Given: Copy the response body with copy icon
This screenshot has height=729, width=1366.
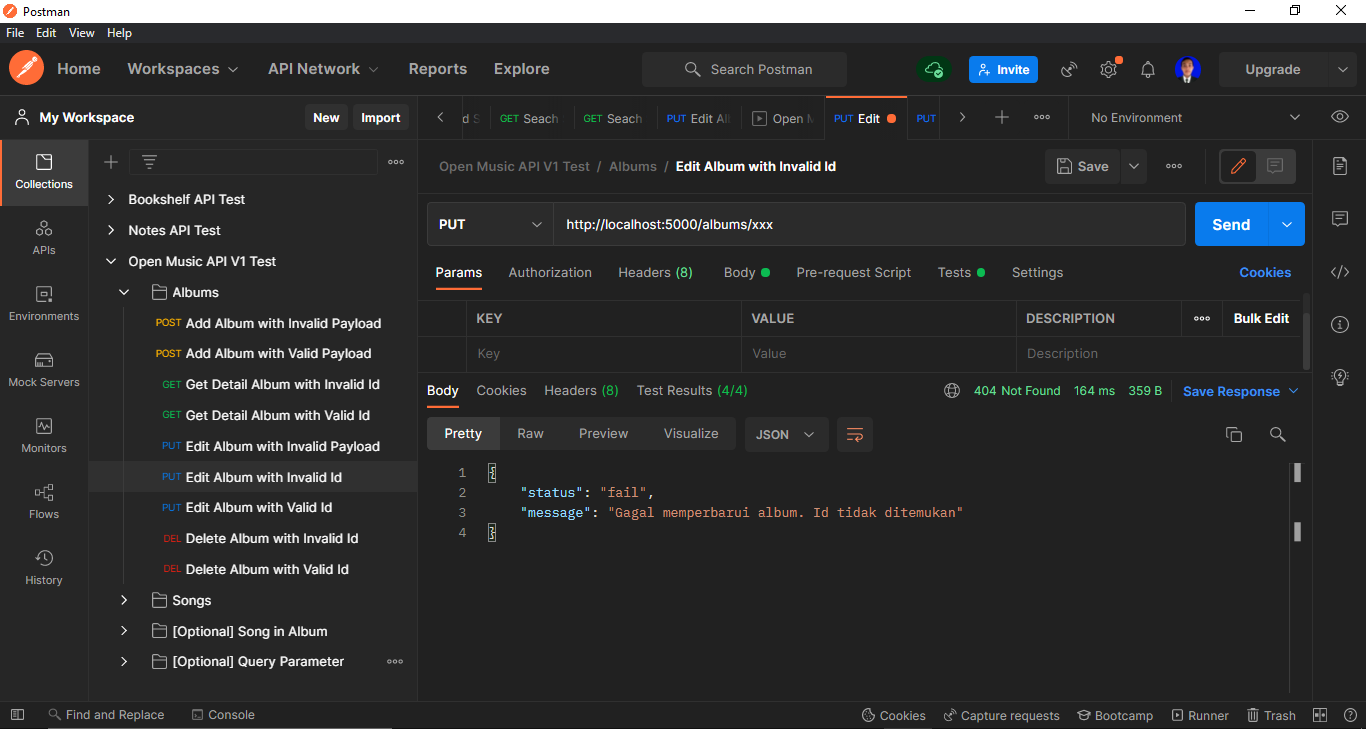Looking at the screenshot, I should (x=1234, y=434).
